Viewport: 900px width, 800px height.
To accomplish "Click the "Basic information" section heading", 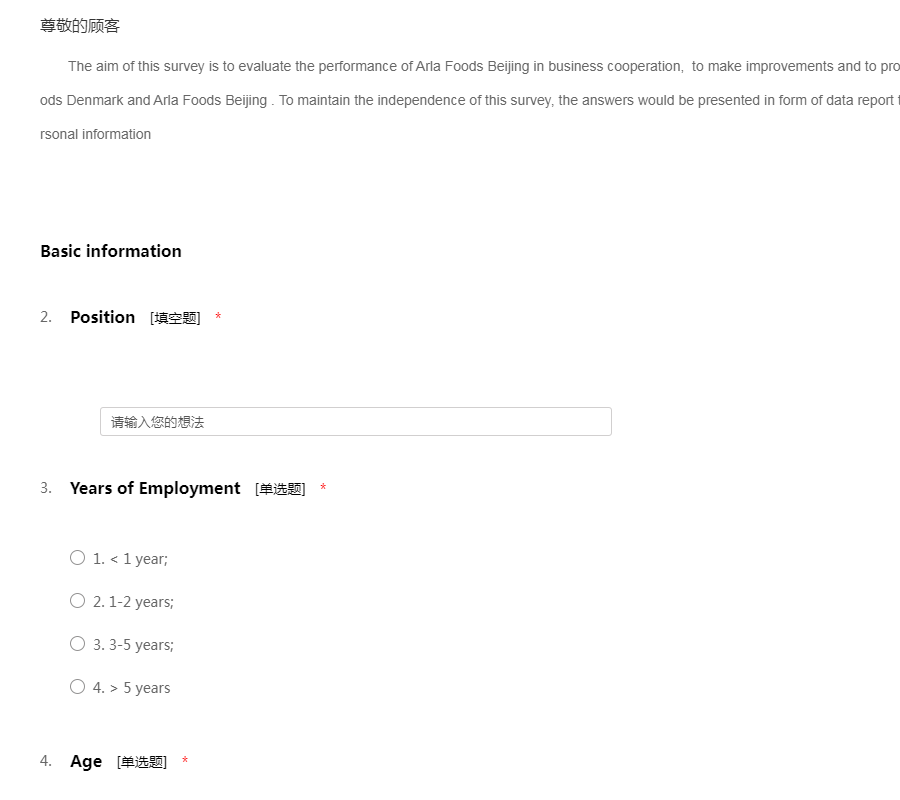I will pos(111,251).
